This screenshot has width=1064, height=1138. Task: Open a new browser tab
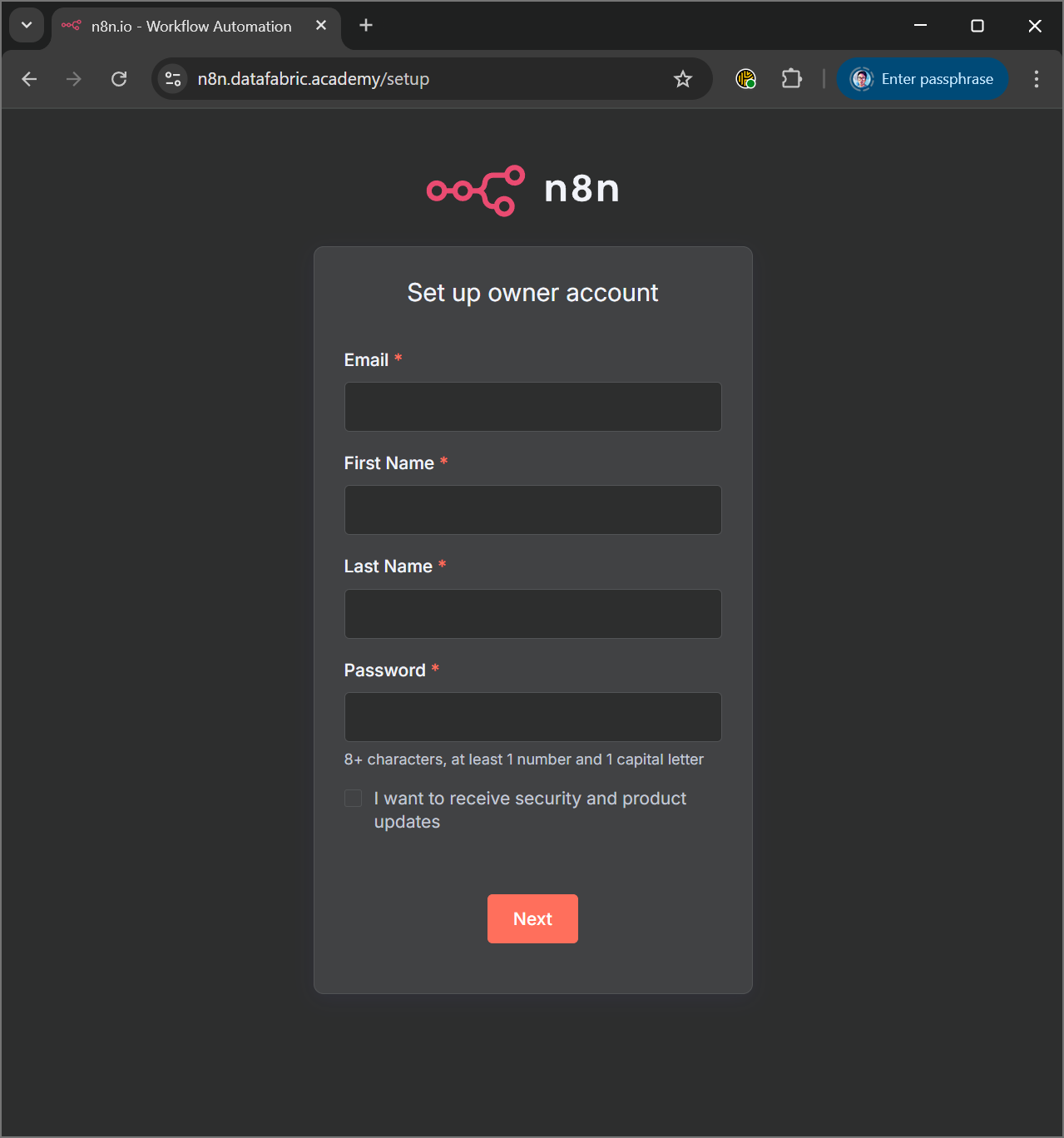pos(365,25)
